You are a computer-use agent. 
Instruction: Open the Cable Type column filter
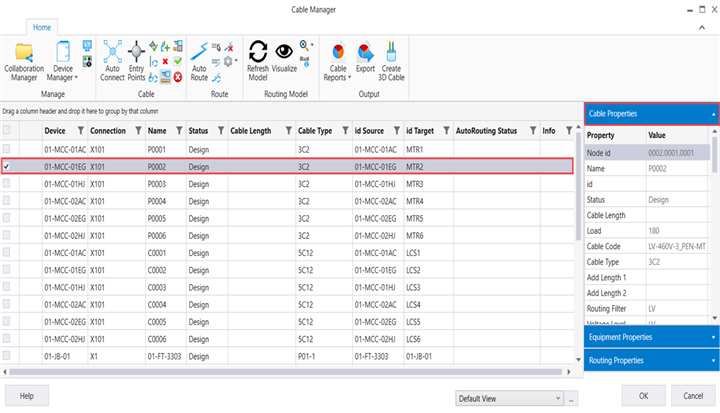345,130
